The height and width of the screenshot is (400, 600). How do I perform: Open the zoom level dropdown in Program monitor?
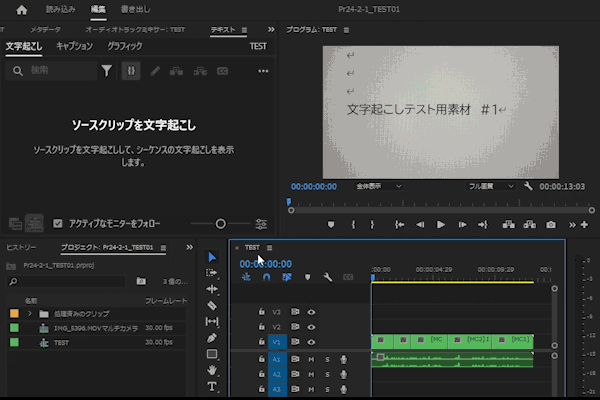(x=378, y=186)
